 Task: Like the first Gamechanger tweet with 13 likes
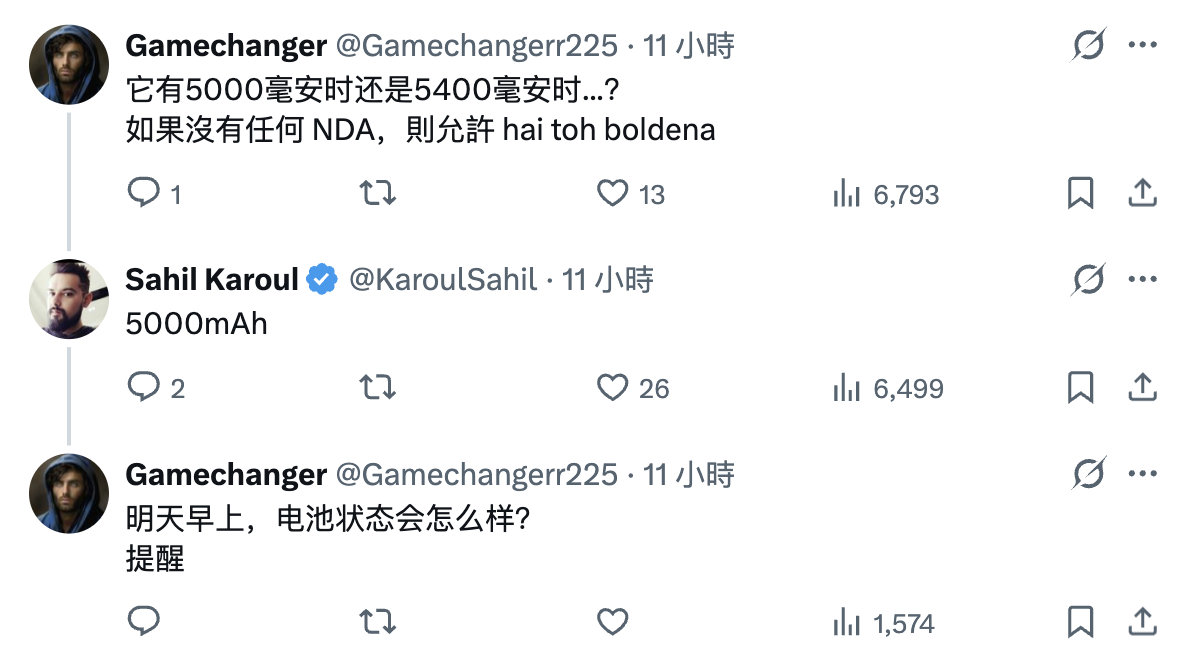click(612, 193)
